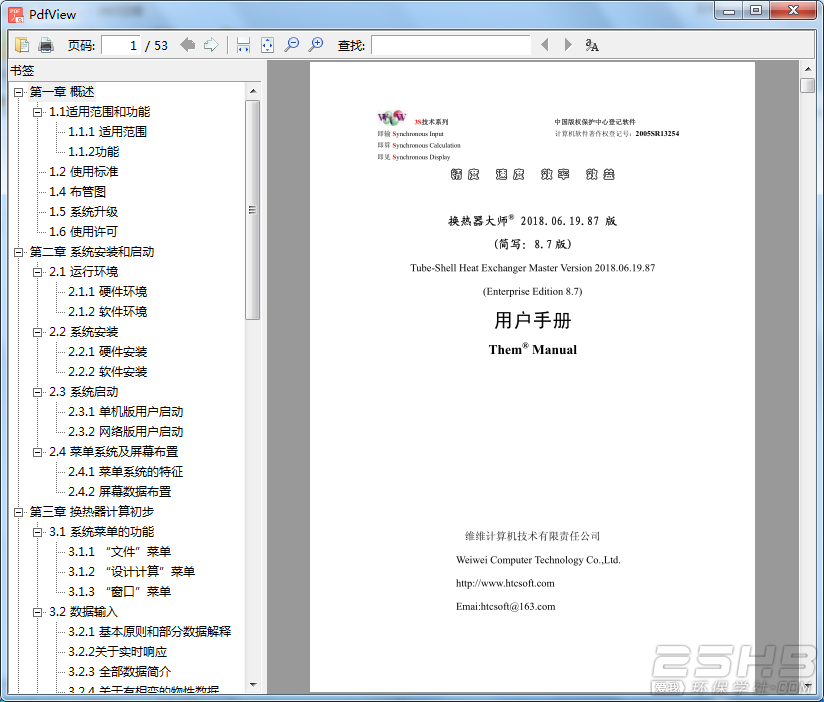
Task: Go to bookmark 2.2.1 硬件安装
Action: 108,352
